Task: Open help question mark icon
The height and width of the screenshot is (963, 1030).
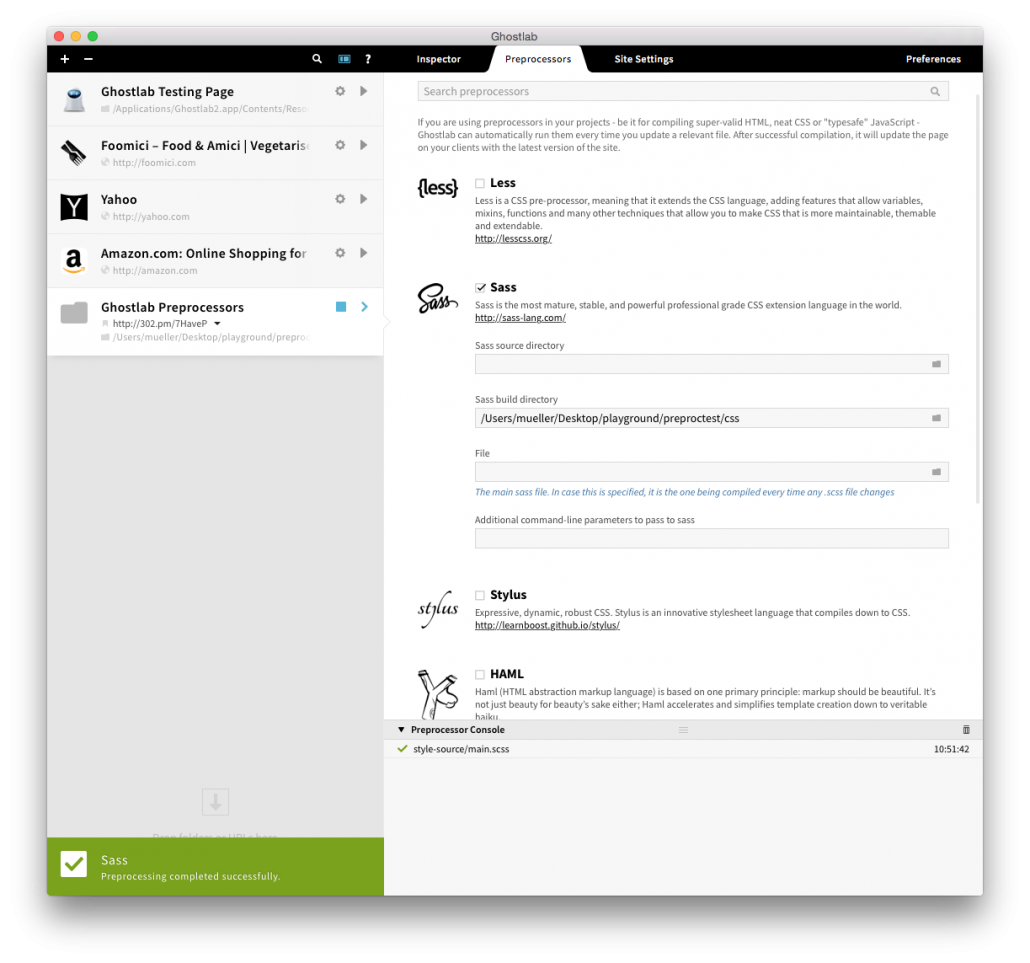Action: tap(368, 59)
